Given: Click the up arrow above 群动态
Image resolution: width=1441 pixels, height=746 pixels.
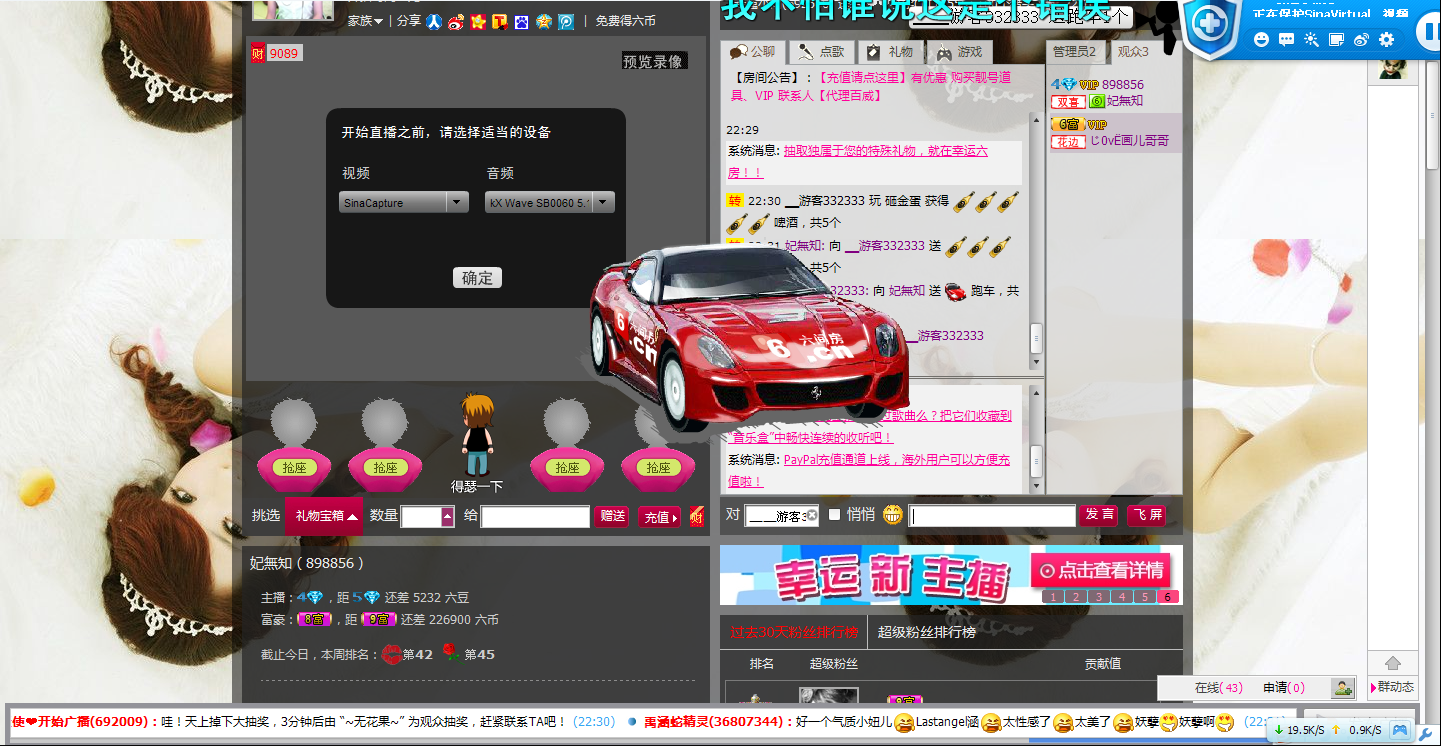Looking at the screenshot, I should pyautogui.click(x=1393, y=663).
